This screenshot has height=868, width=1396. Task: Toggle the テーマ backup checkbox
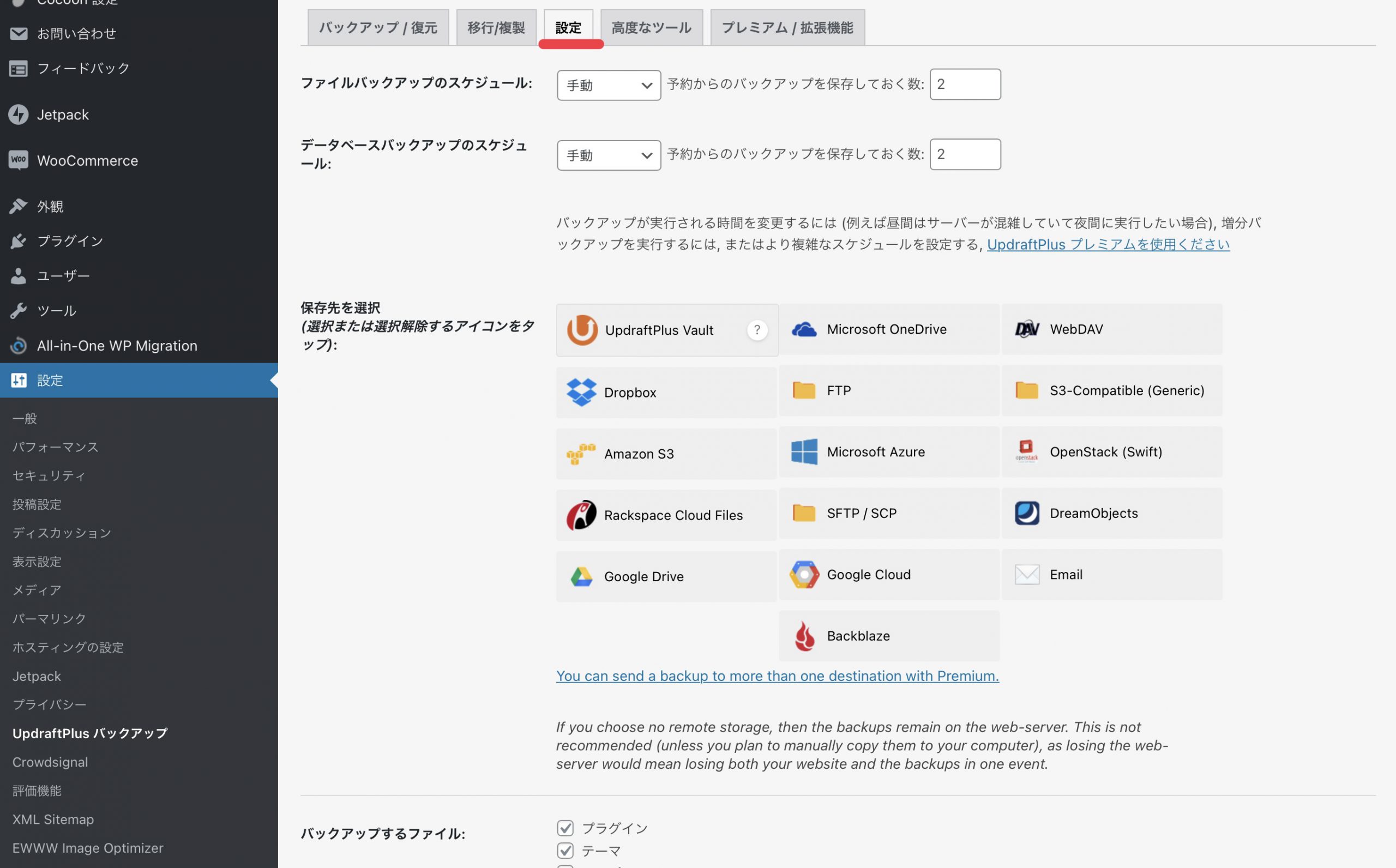pos(565,850)
